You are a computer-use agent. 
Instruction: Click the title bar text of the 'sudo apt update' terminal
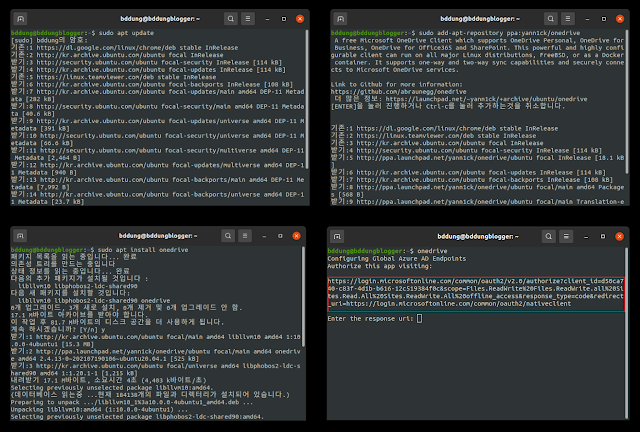click(160, 19)
